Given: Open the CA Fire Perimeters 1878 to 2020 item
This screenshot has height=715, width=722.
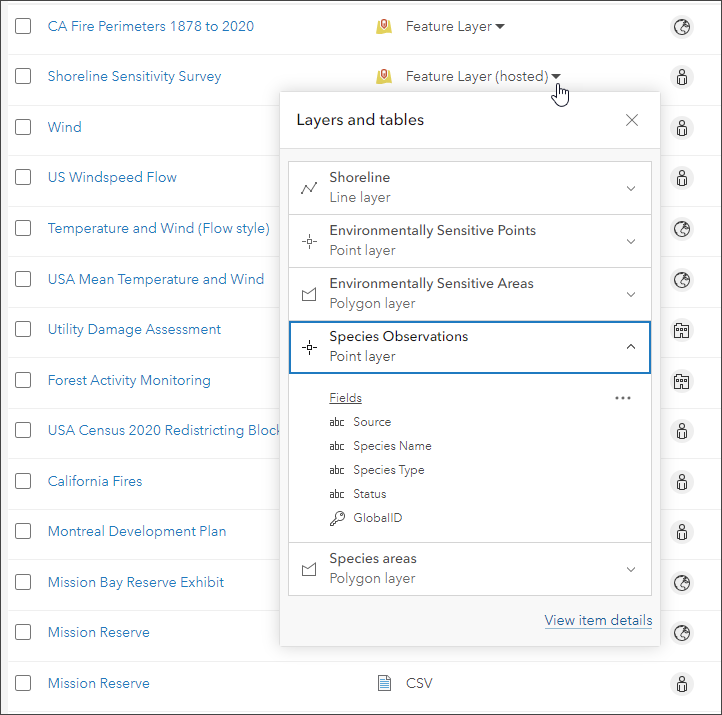Looking at the screenshot, I should tap(151, 26).
